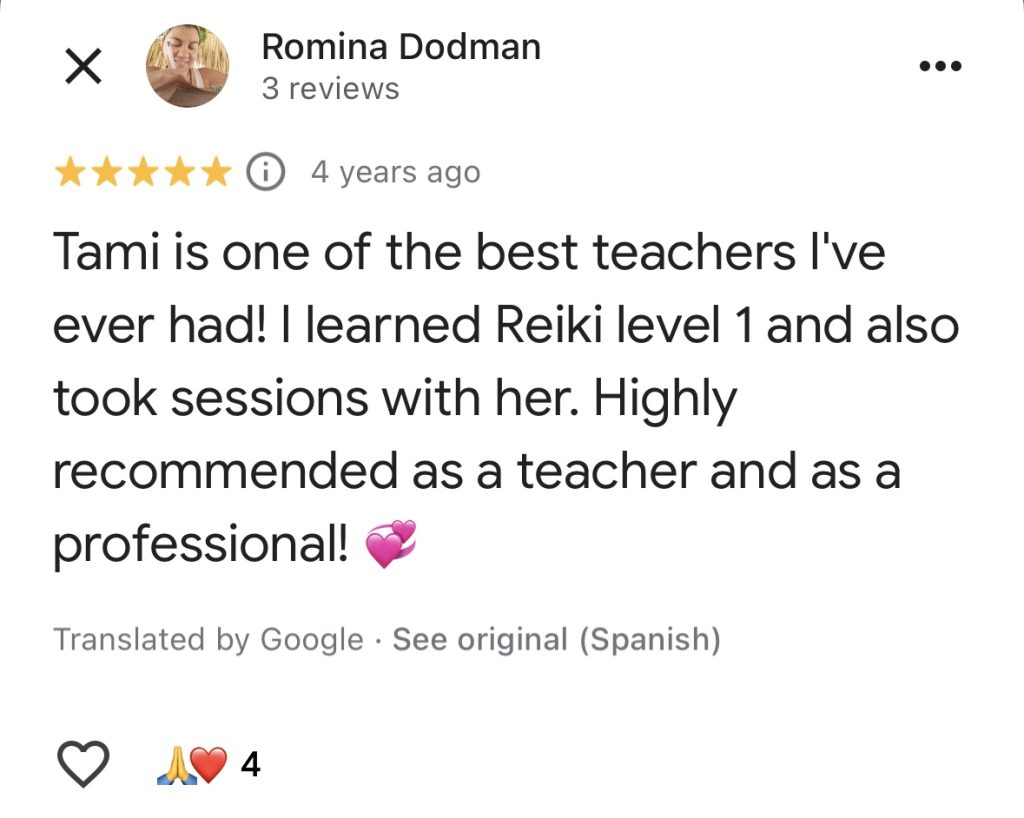The width and height of the screenshot is (1024, 818).
Task: Click the first rating star
Action: 70,173
